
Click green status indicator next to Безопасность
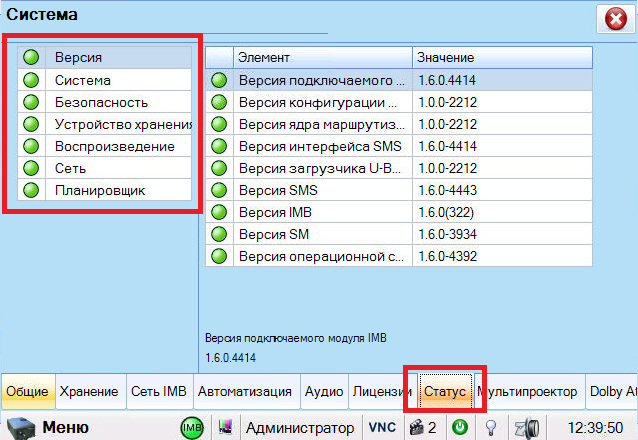tap(31, 102)
